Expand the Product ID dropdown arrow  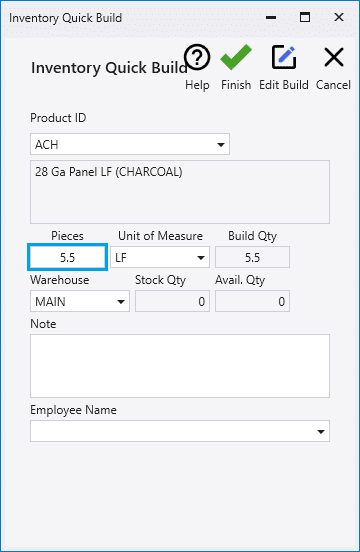(221, 144)
